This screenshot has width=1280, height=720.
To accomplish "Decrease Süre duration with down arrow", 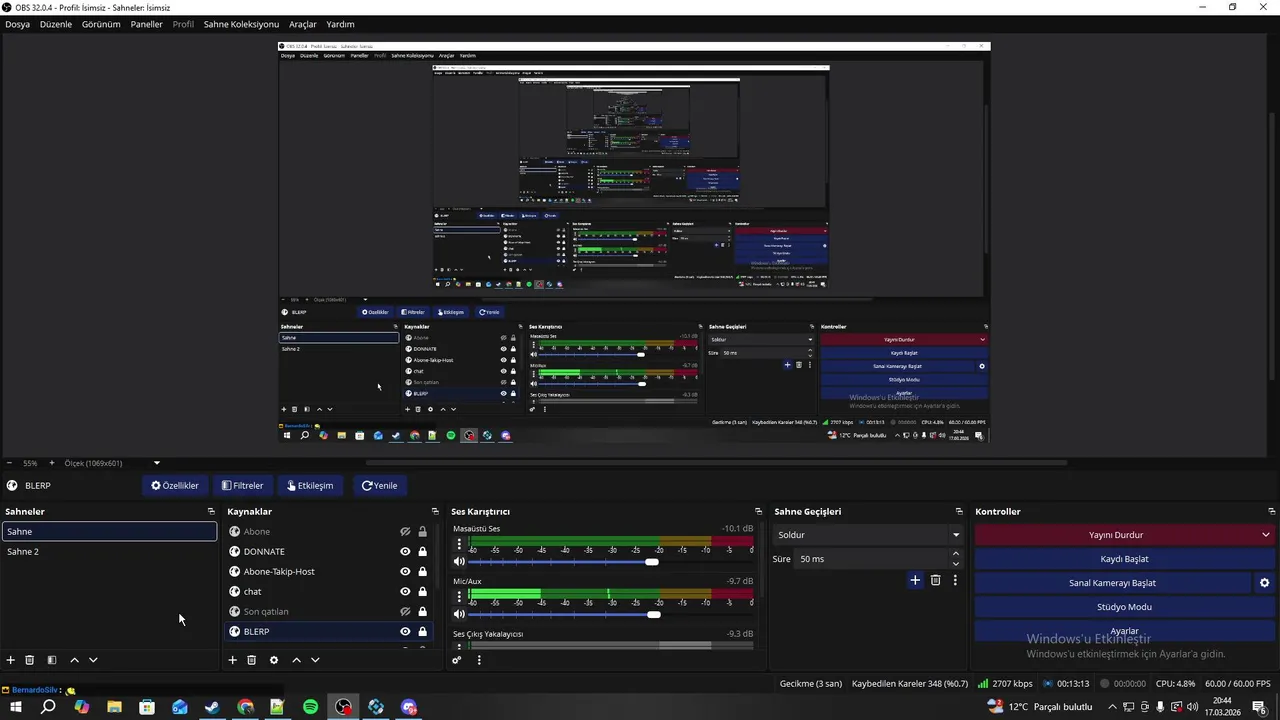I will pyautogui.click(x=955, y=564).
